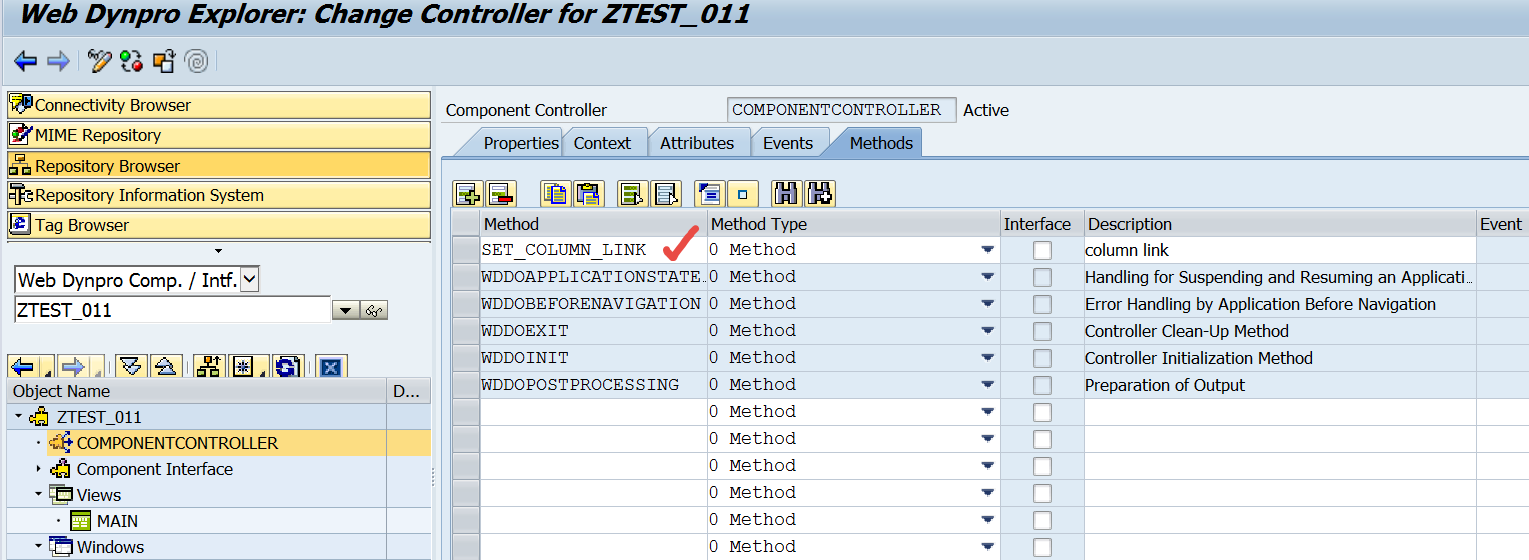This screenshot has height=560, width=1529.
Task: Click the grey spiral enhancement icon
Action: [197, 62]
